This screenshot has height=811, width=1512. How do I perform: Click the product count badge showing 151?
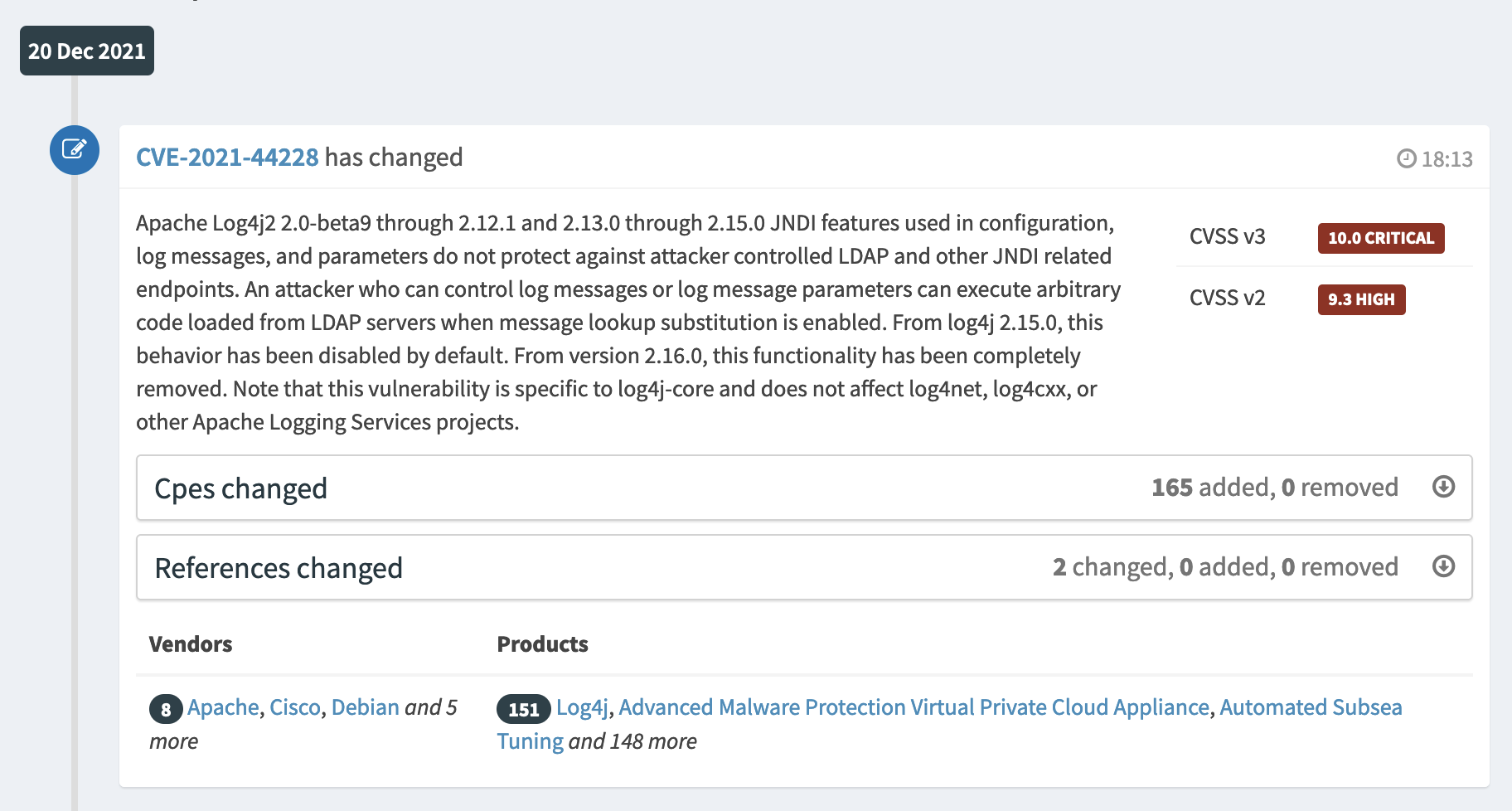tap(523, 709)
